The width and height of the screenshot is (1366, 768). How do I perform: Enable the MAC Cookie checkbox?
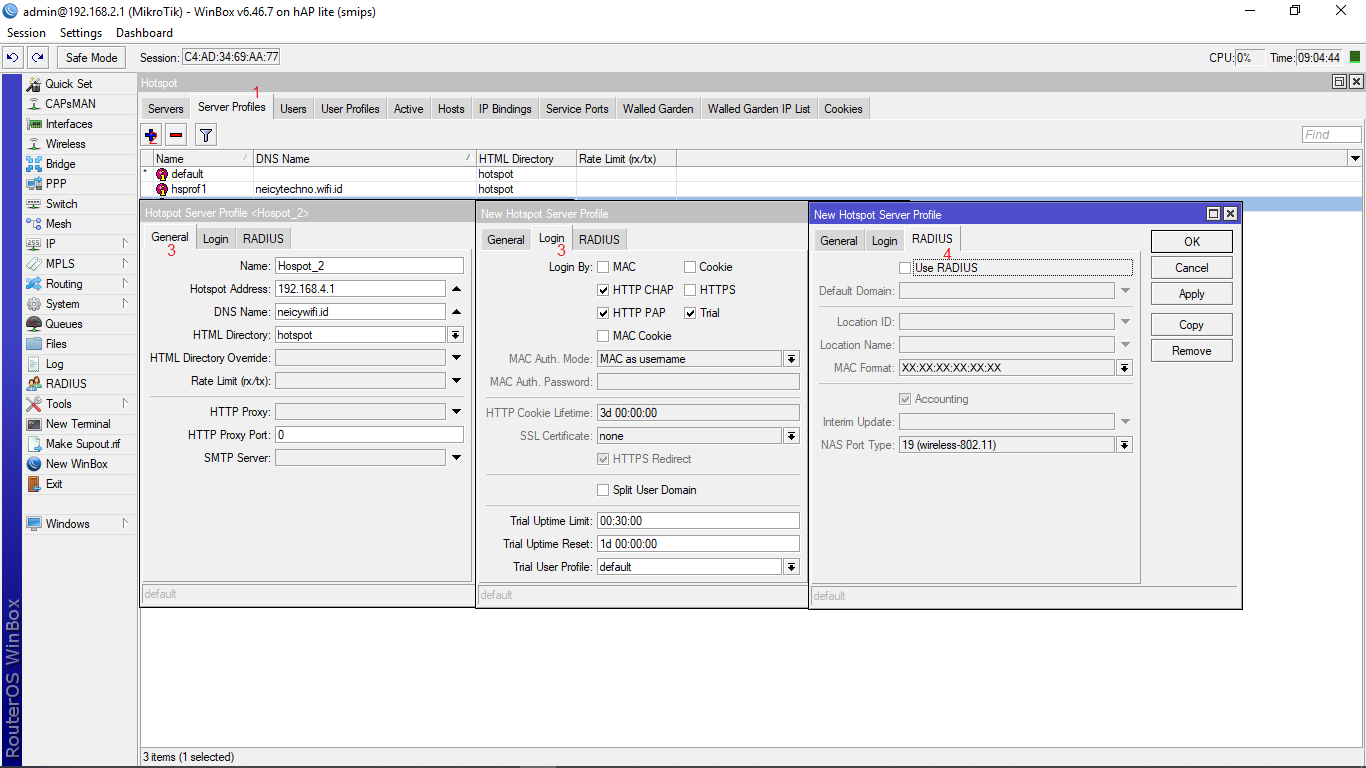(x=603, y=336)
